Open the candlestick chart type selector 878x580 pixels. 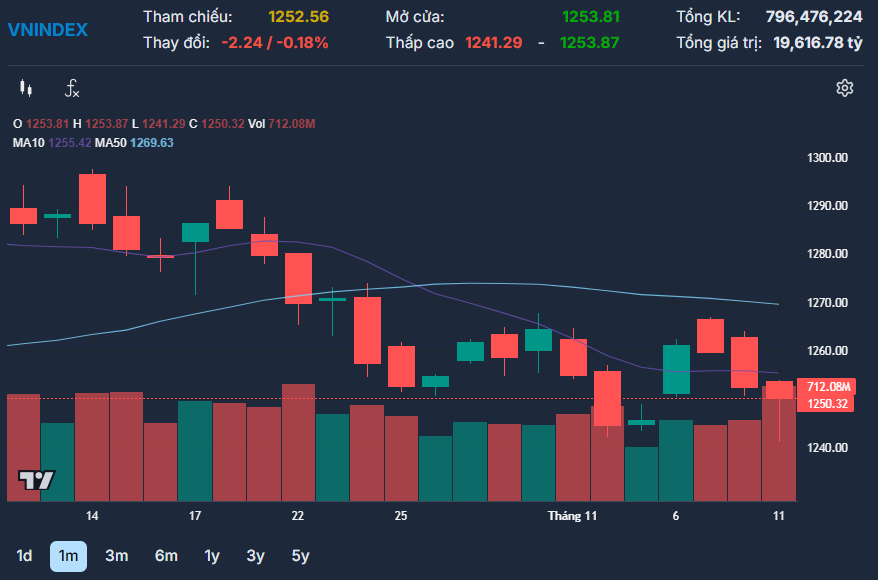[26, 88]
